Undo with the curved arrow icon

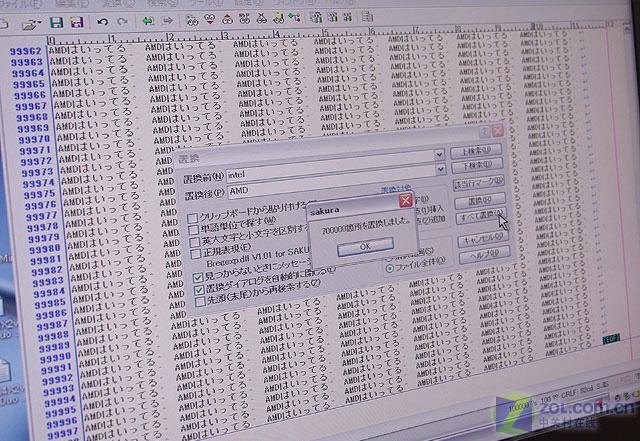(x=102, y=21)
